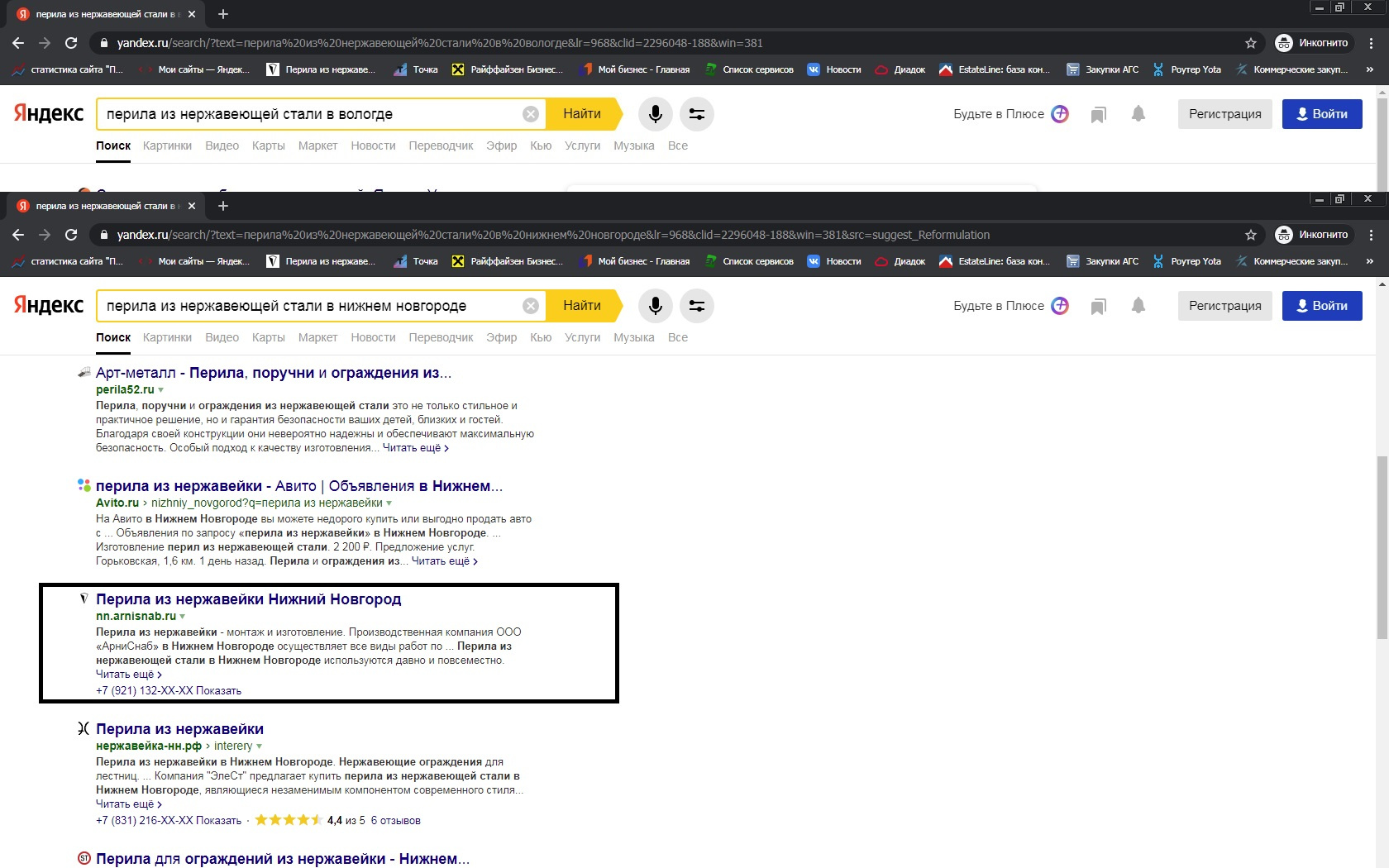Expand Читать ещё in Avito result
The height and width of the screenshot is (868, 1389).
(x=445, y=561)
